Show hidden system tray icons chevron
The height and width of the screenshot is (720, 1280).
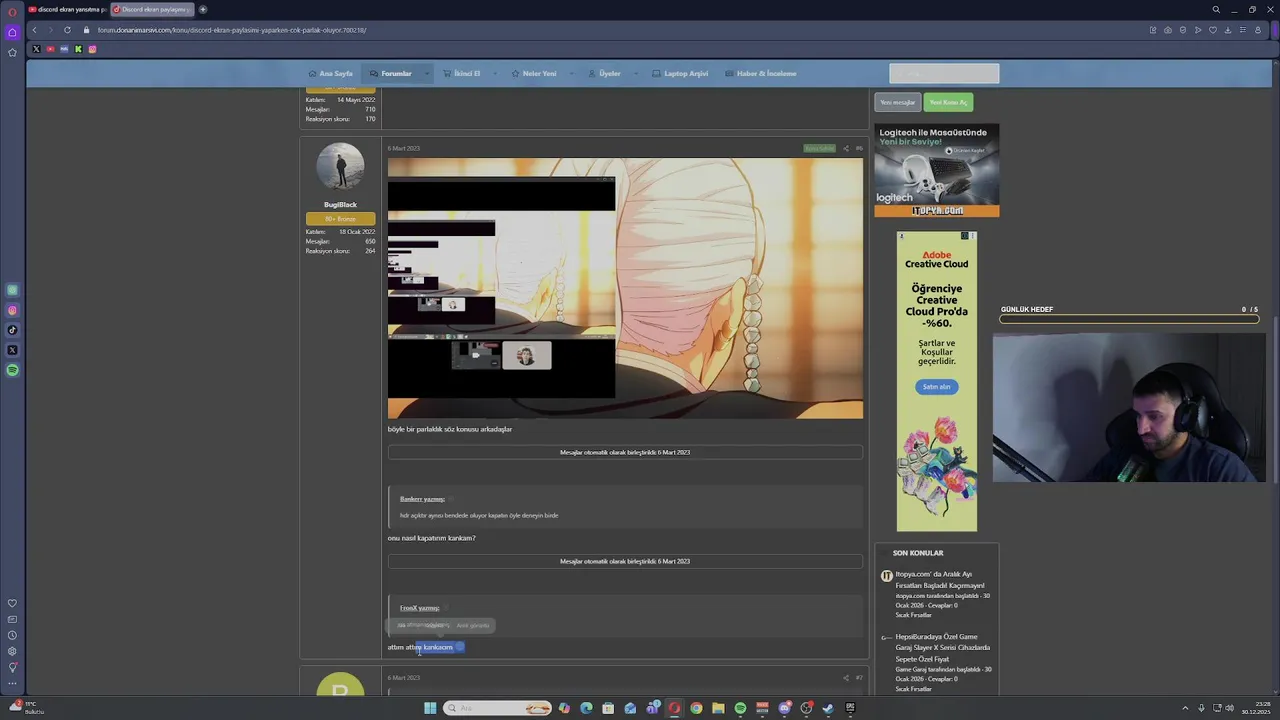pyautogui.click(x=1185, y=708)
